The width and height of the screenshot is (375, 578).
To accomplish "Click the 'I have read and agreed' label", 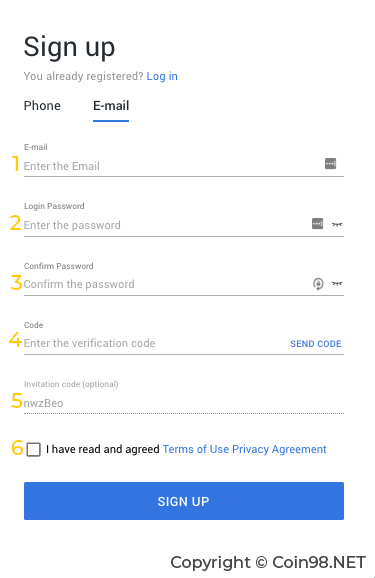I will (103, 449).
